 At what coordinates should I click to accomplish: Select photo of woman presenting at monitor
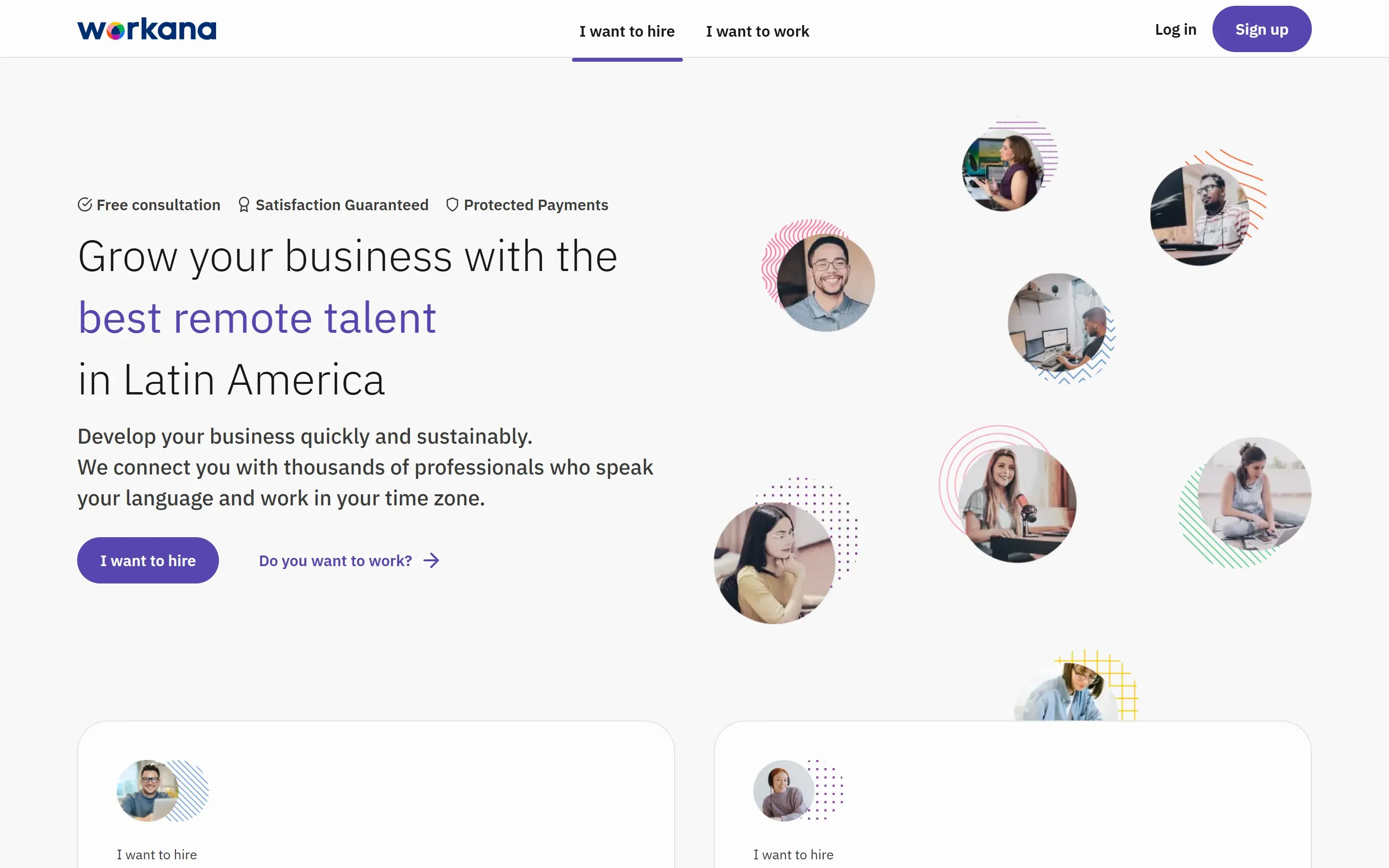(1003, 171)
